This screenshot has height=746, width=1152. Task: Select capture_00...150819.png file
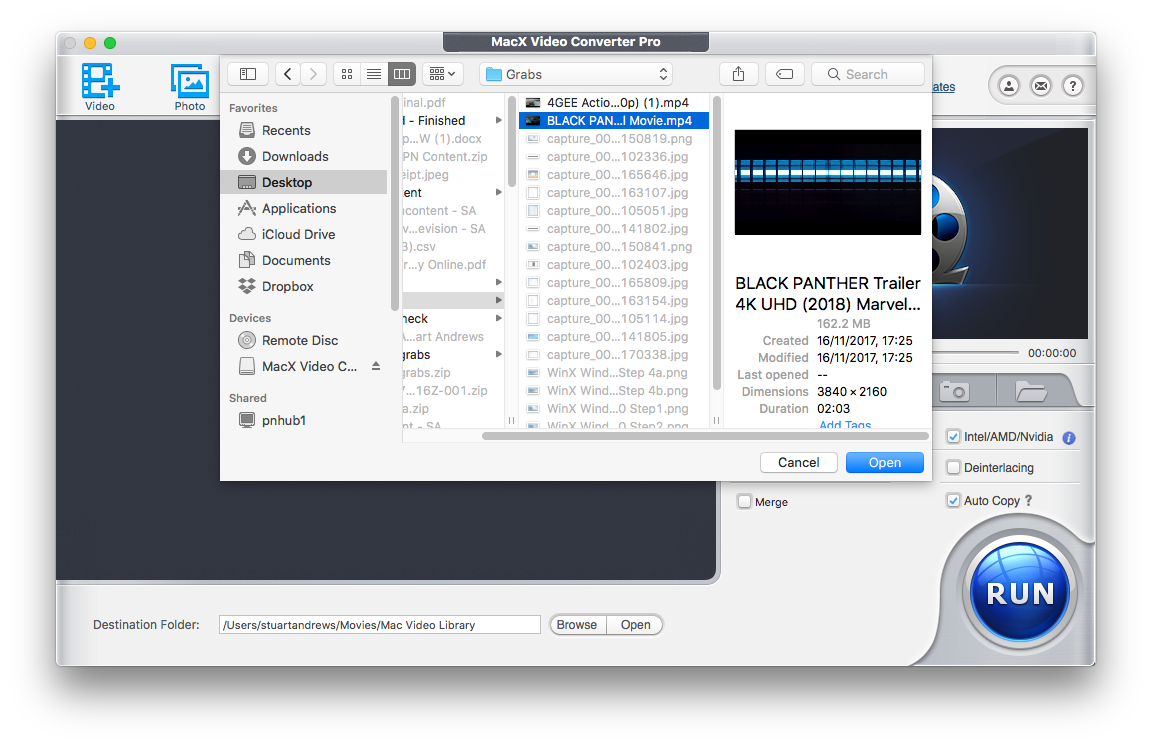614,139
